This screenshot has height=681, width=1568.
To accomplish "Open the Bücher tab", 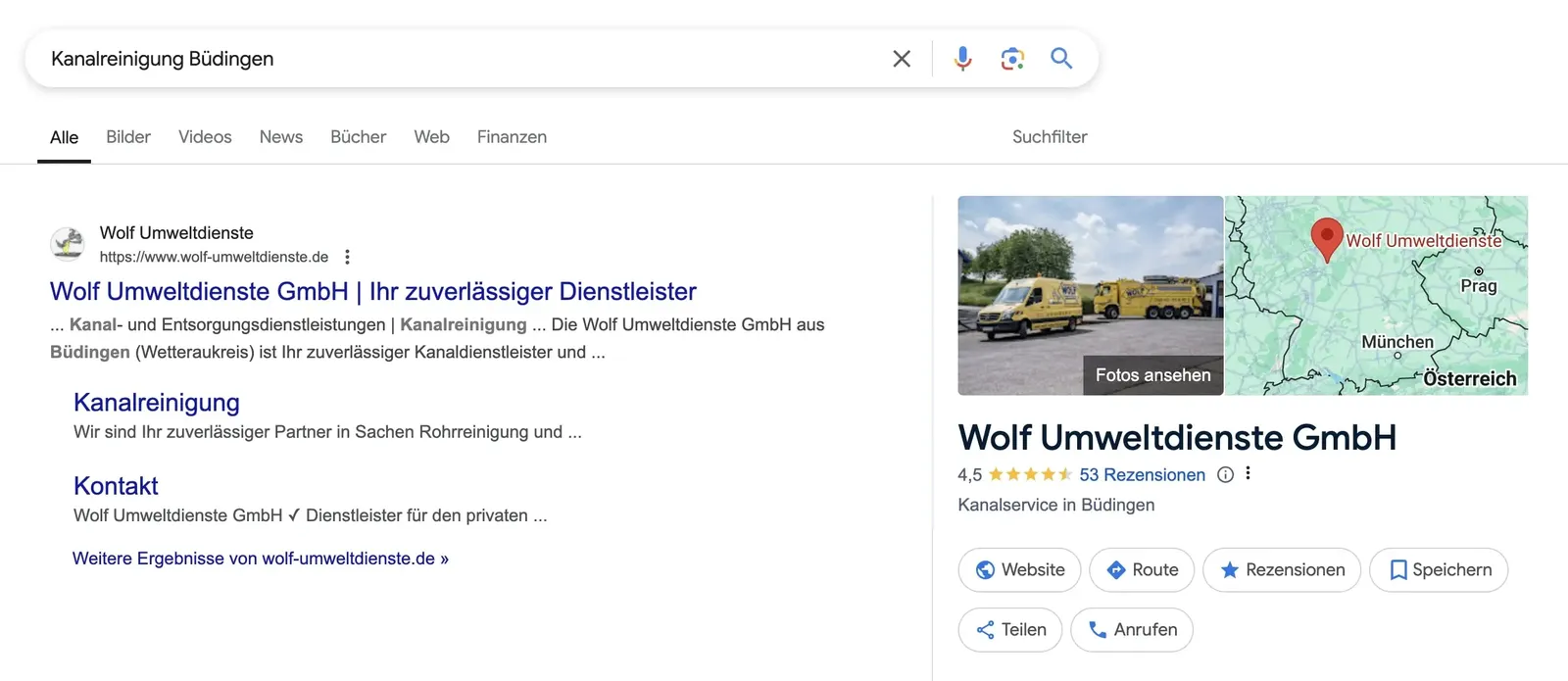I will [358, 137].
